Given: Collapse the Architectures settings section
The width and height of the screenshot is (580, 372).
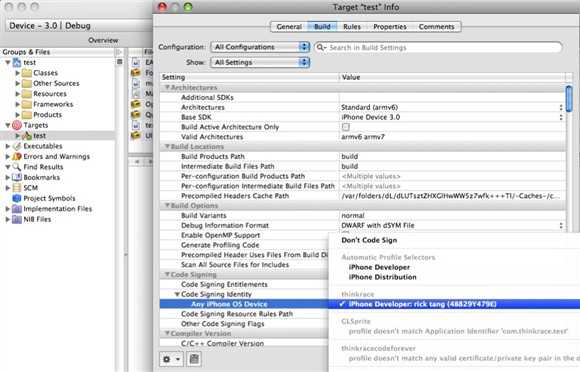Looking at the screenshot, I should 167,88.
